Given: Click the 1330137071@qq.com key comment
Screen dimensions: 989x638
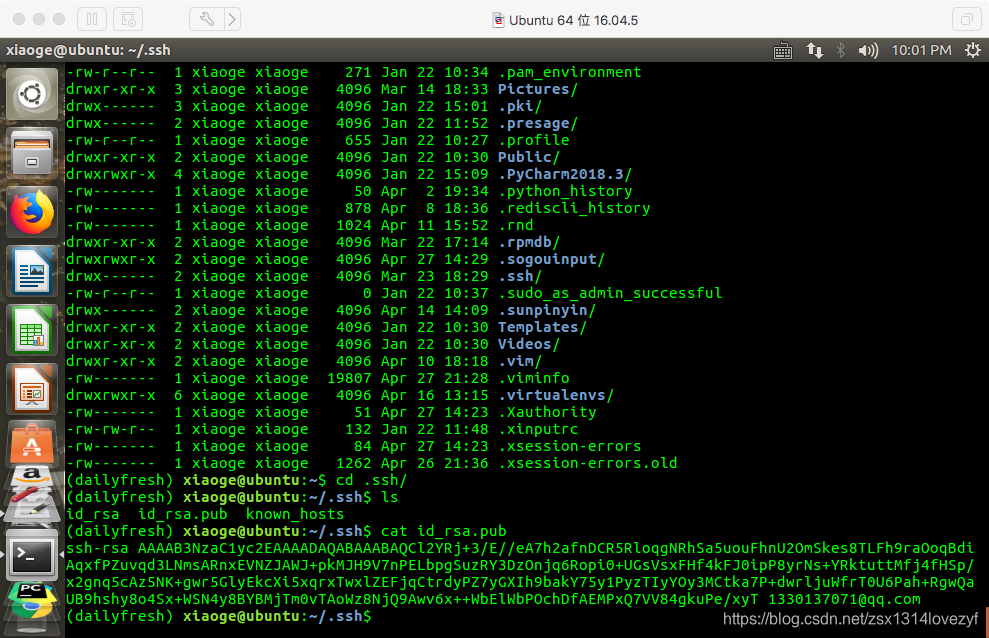Looking at the screenshot, I should (x=844, y=600).
